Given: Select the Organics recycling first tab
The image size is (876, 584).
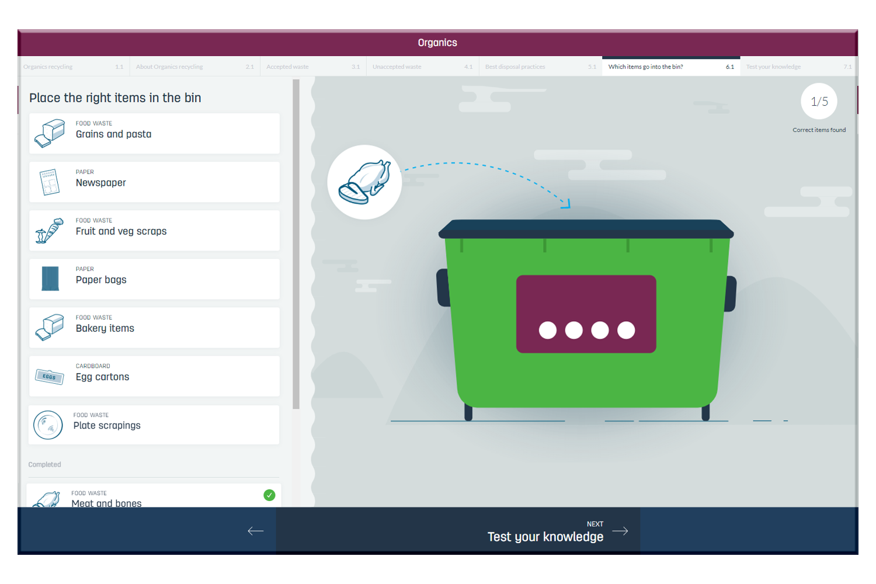Looking at the screenshot, I should pos(72,67).
